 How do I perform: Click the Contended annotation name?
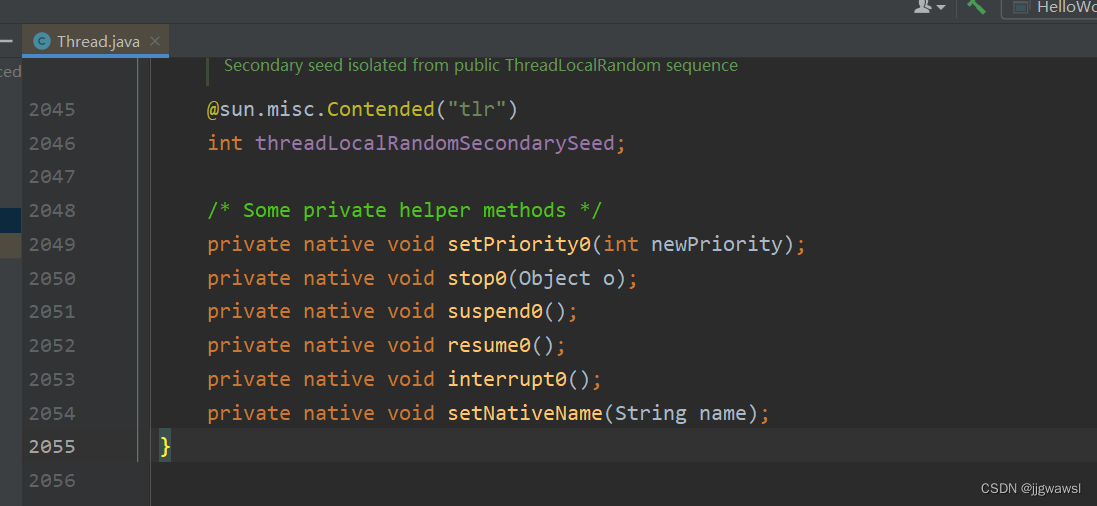[381, 110]
